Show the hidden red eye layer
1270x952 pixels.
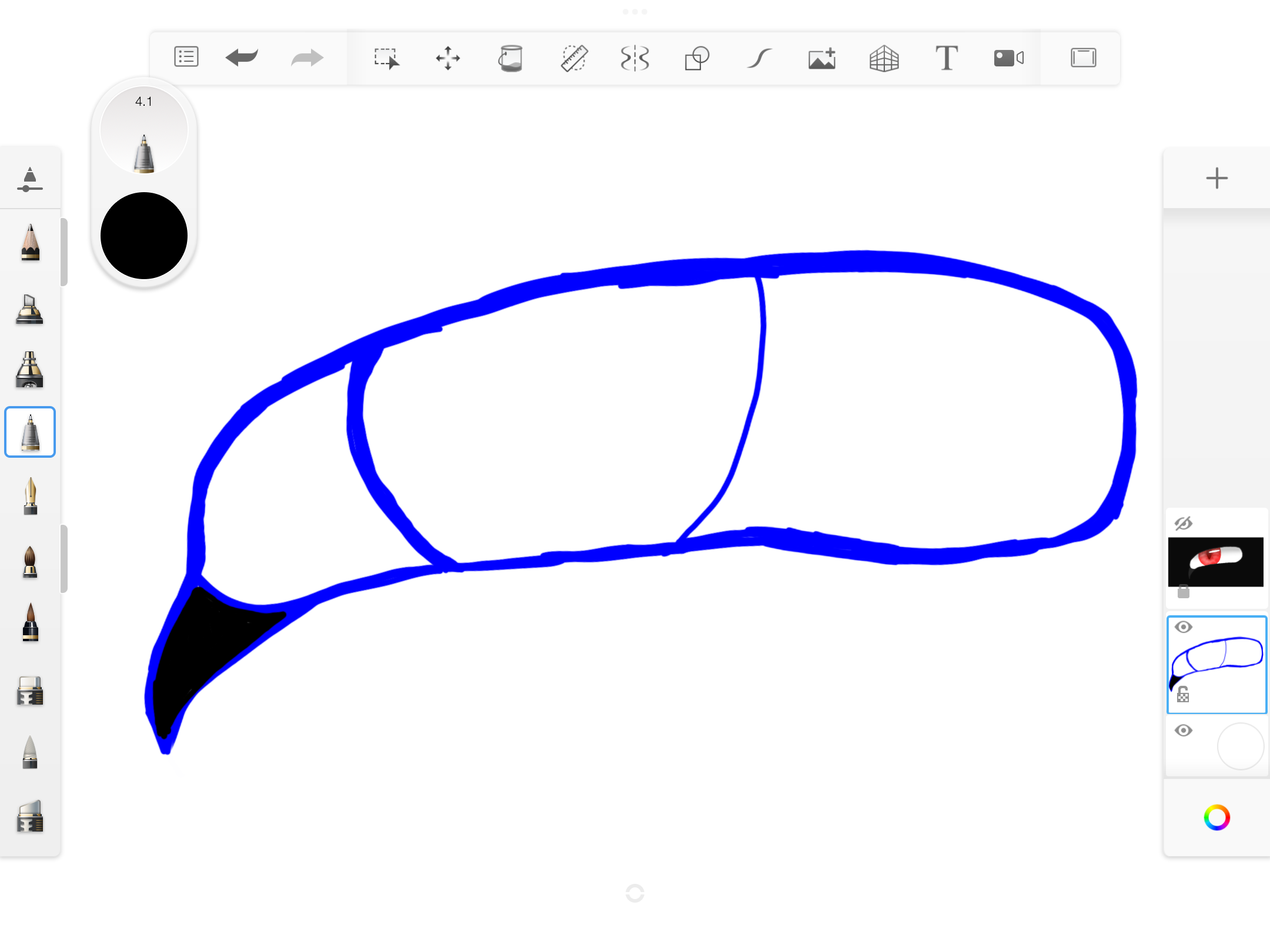pyautogui.click(x=1183, y=523)
